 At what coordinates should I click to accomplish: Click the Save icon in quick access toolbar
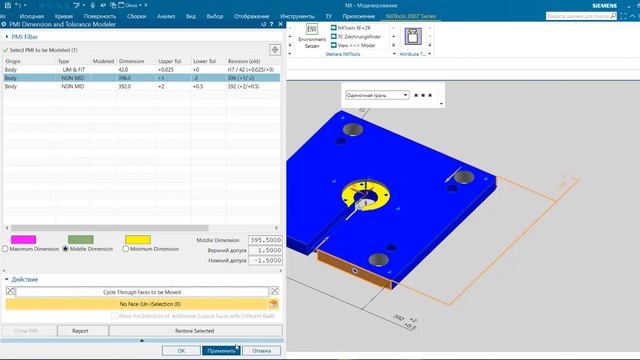[x=8, y=5]
